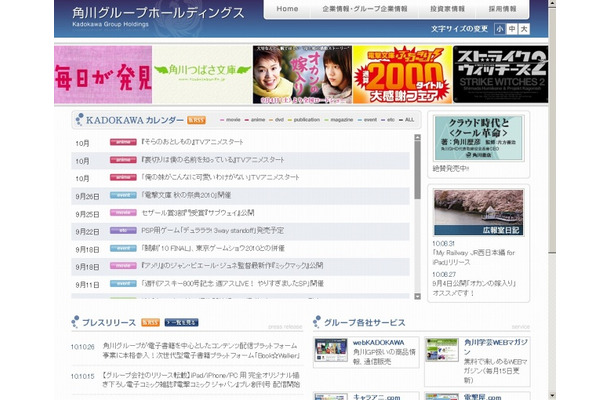Open the 投資家情報 navigation tab
The image size is (610, 400).
point(447,9)
